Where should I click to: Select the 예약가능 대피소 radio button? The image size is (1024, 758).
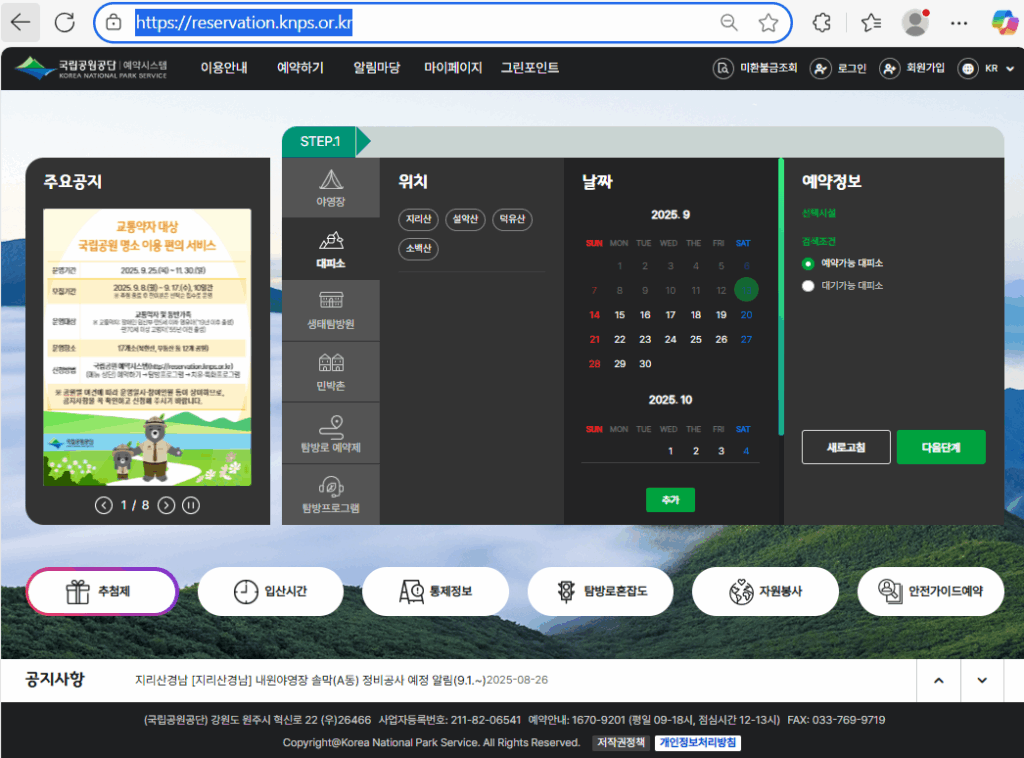click(808, 264)
